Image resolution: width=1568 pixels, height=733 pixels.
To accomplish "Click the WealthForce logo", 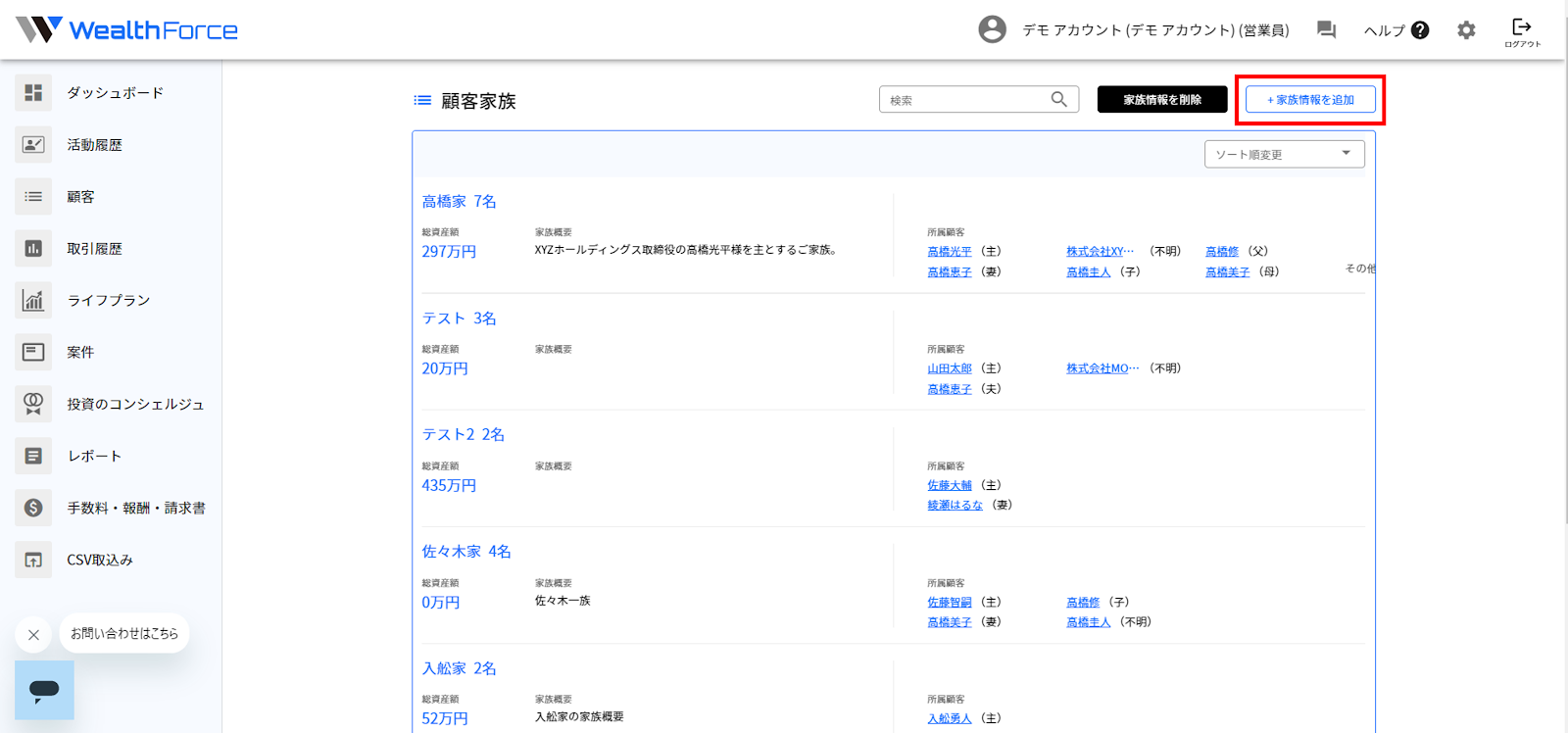I will (127, 29).
